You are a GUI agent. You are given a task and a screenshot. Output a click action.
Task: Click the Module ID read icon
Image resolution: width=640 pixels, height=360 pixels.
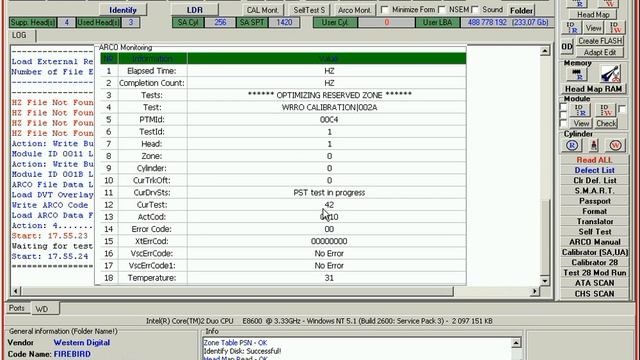[580, 110]
